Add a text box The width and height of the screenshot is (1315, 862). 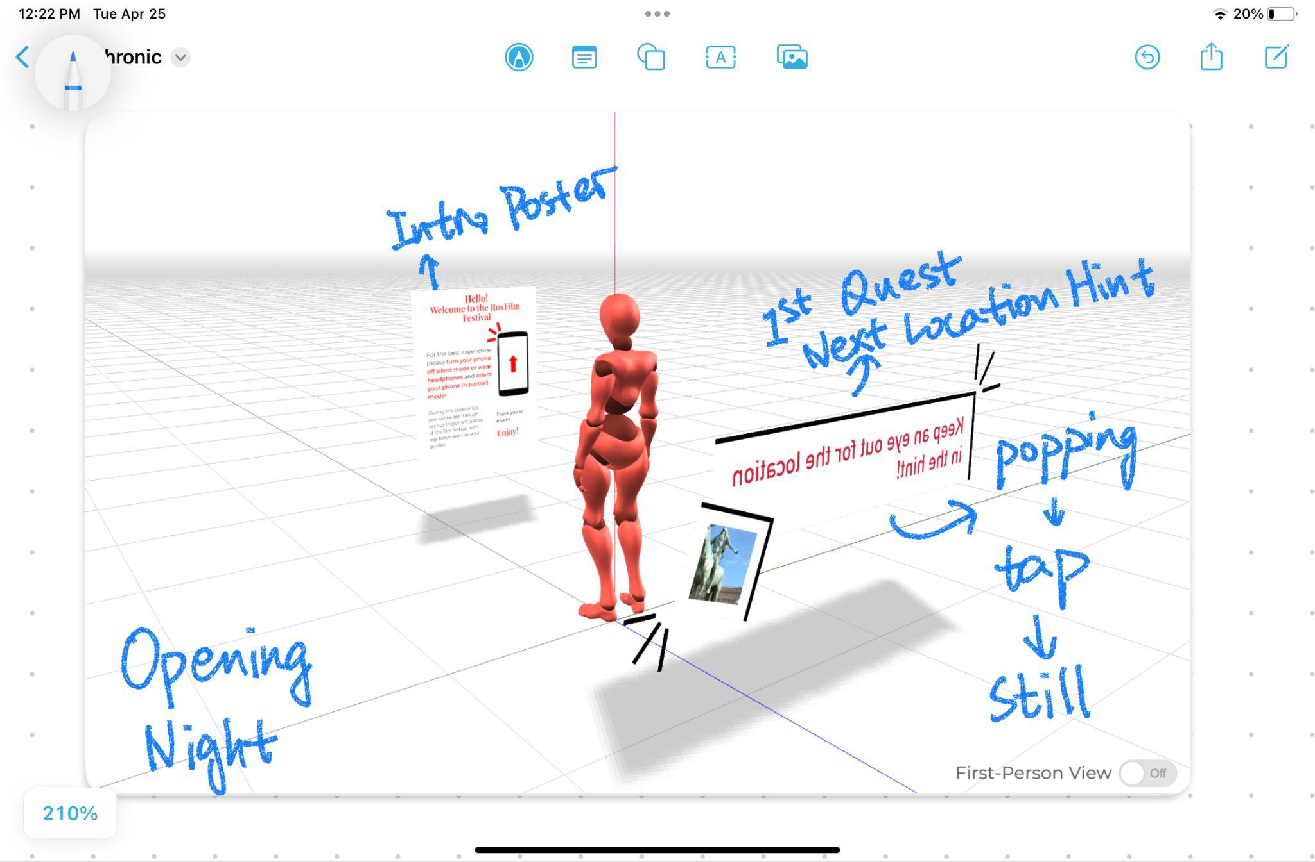coord(721,57)
